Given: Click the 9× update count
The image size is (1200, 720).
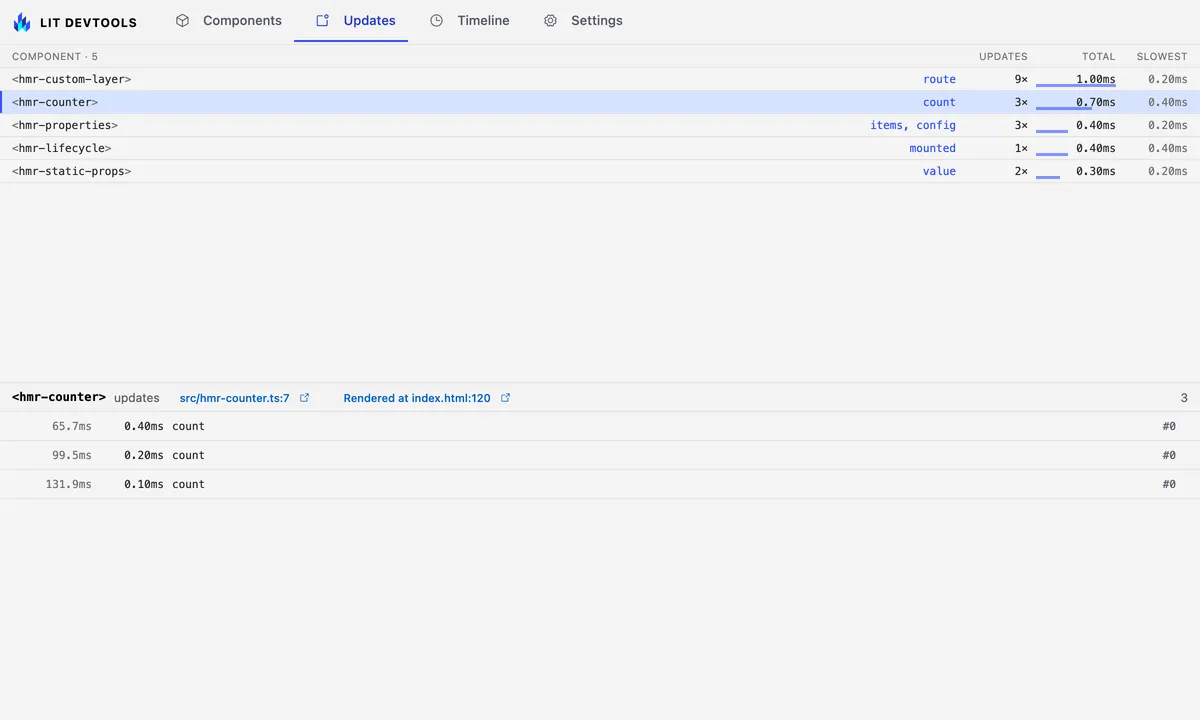Looking at the screenshot, I should pyautogui.click(x=1021, y=79).
